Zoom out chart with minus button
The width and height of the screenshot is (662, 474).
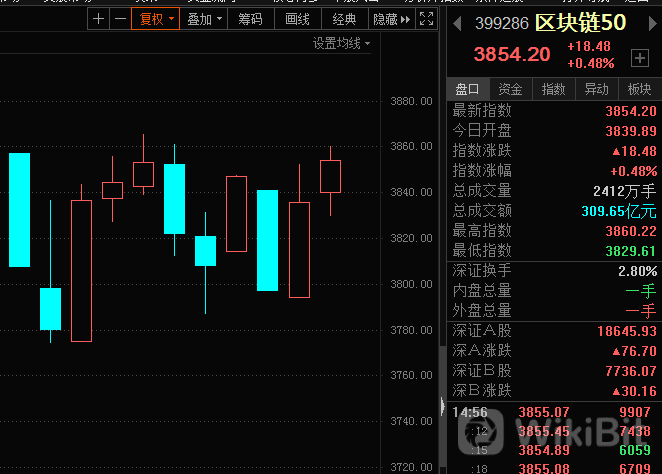pos(120,19)
